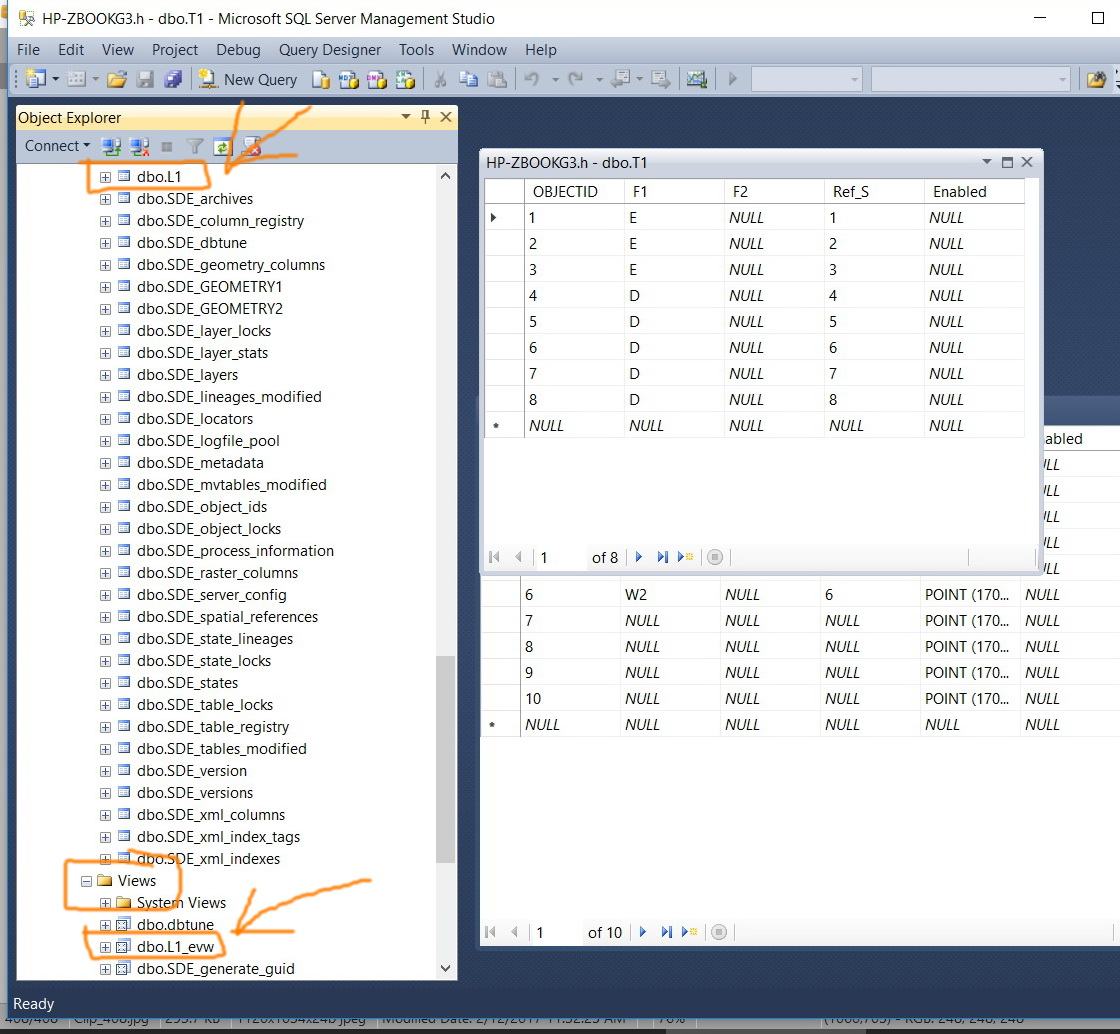
Task: Click the disconnect icon in Object Explorer
Action: [140, 146]
